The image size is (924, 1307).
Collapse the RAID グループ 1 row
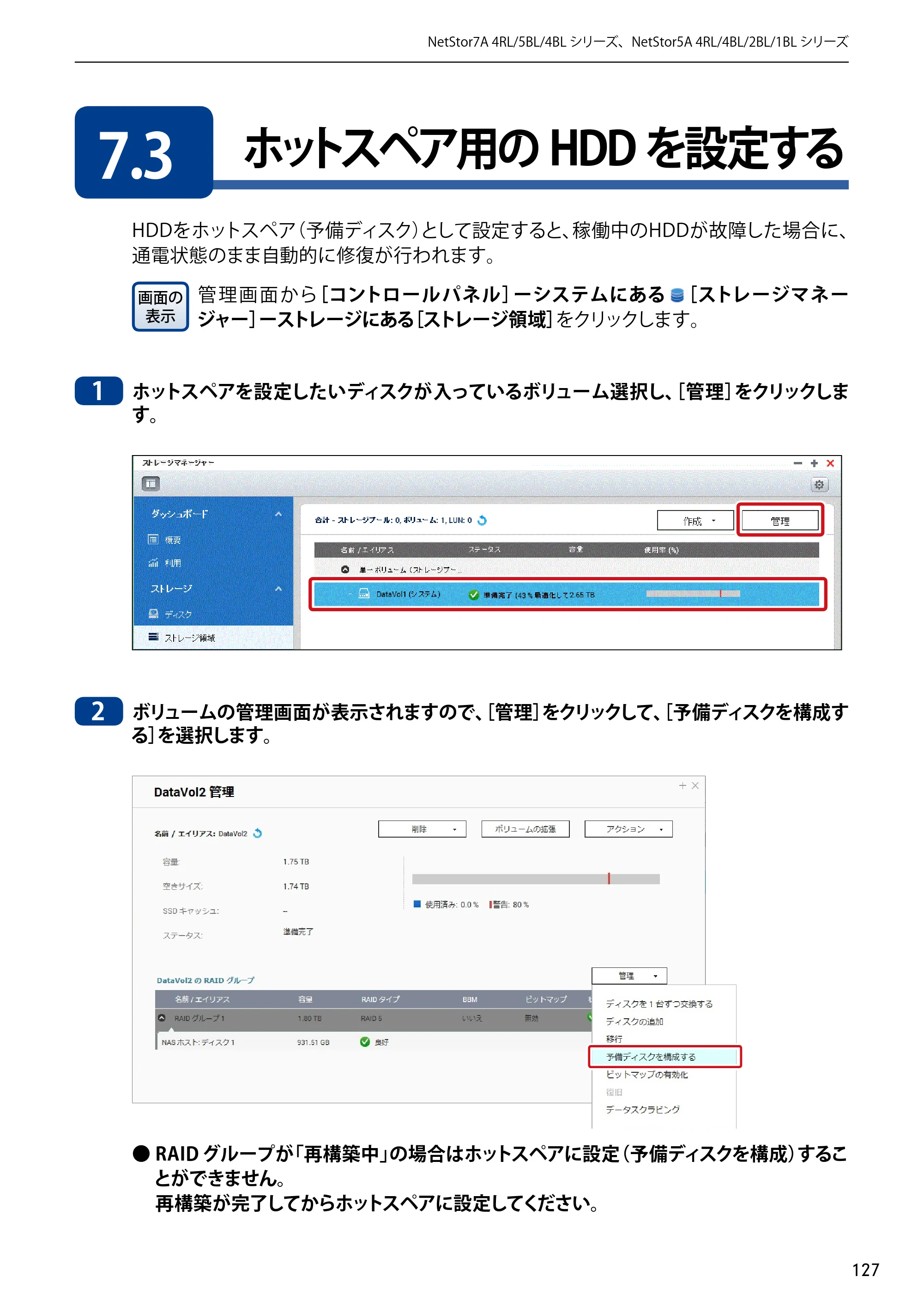[162, 1018]
